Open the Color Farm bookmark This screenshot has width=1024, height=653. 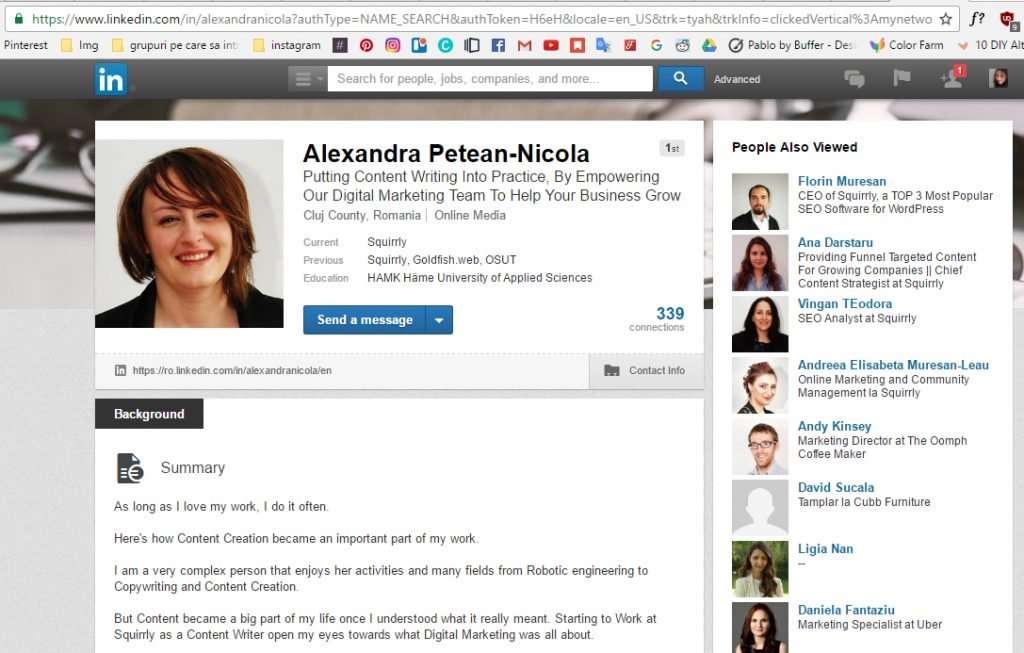point(907,45)
